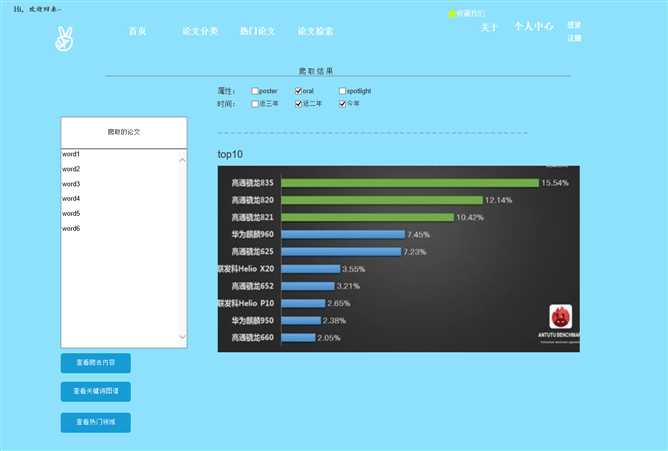Toggle the 今年 time checkbox
This screenshot has height=451, width=668.
click(342, 103)
